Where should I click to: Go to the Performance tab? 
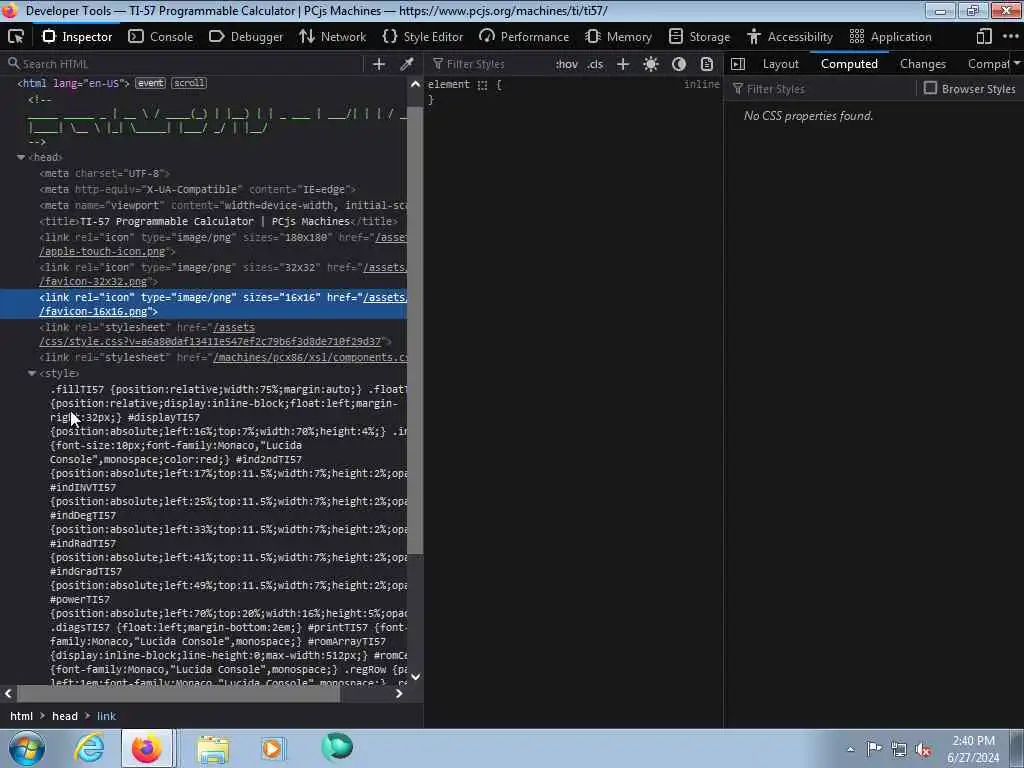(x=524, y=37)
